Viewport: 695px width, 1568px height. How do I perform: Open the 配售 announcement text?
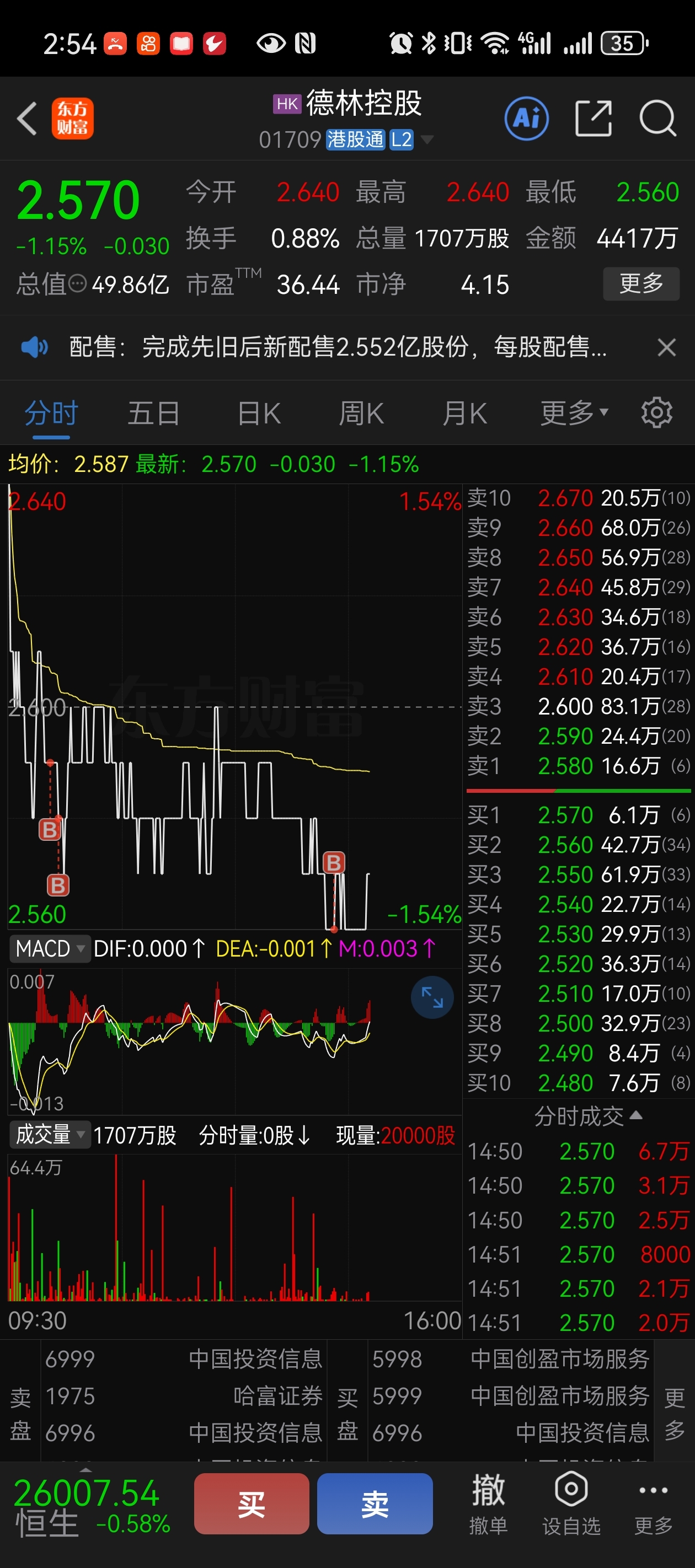coord(338,347)
